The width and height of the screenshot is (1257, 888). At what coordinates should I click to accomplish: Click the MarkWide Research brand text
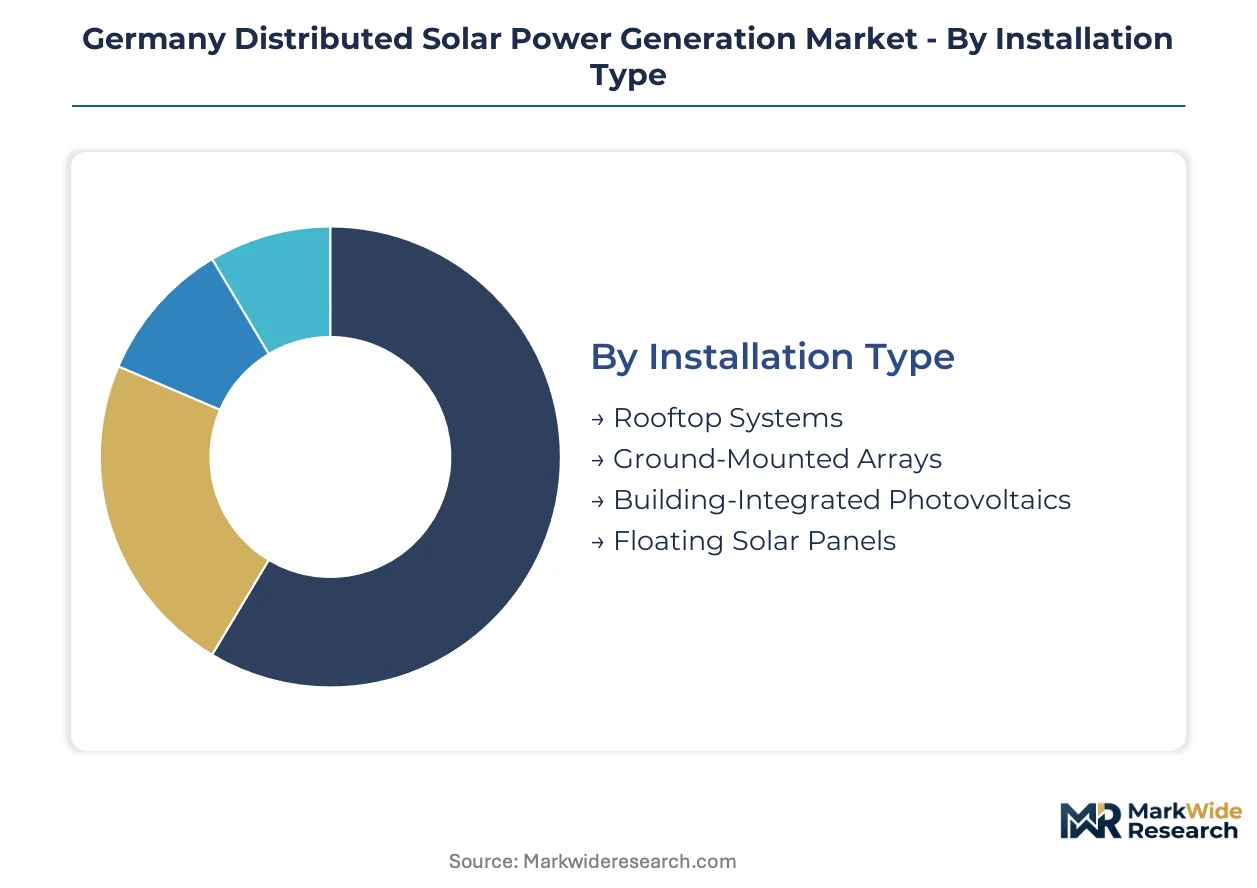1183,820
